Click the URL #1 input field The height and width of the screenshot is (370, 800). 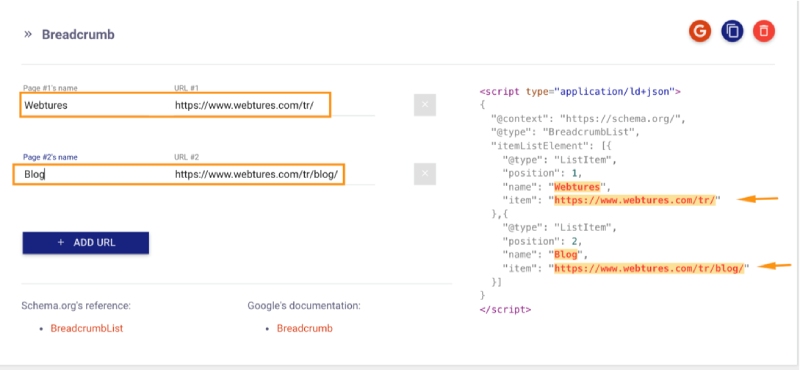(x=274, y=106)
